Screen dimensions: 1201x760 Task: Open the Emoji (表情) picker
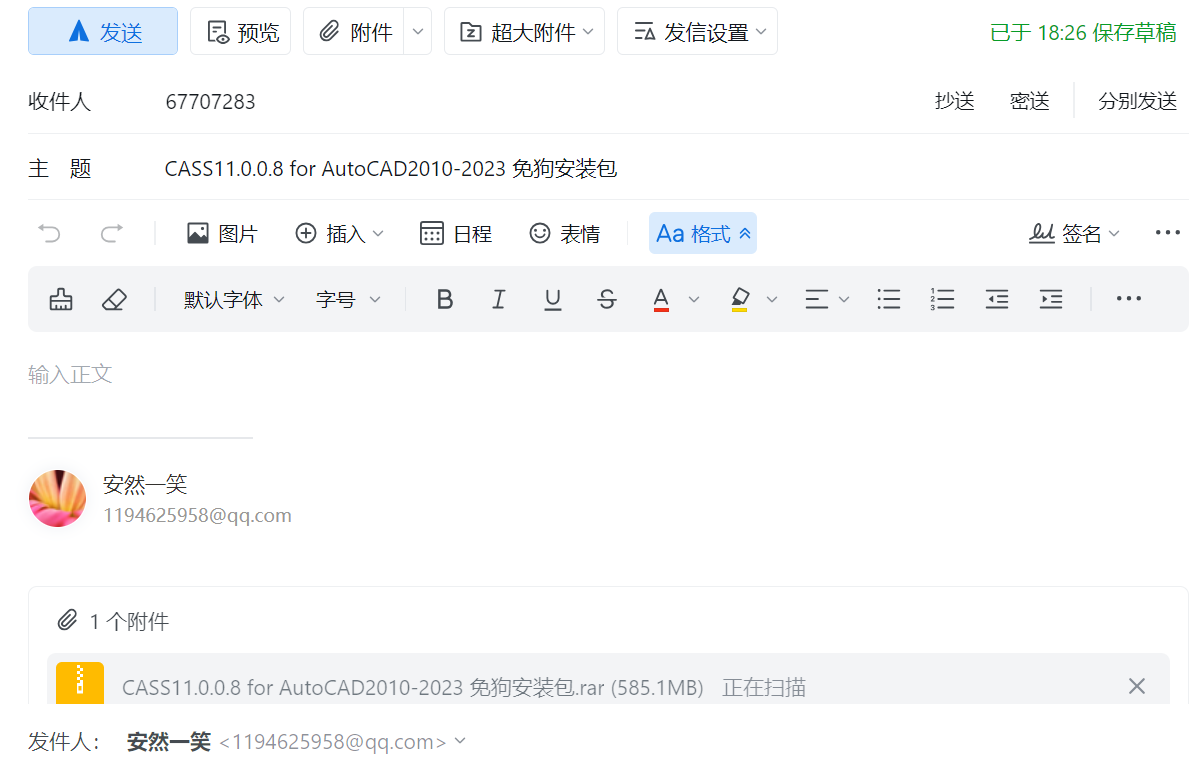[565, 233]
